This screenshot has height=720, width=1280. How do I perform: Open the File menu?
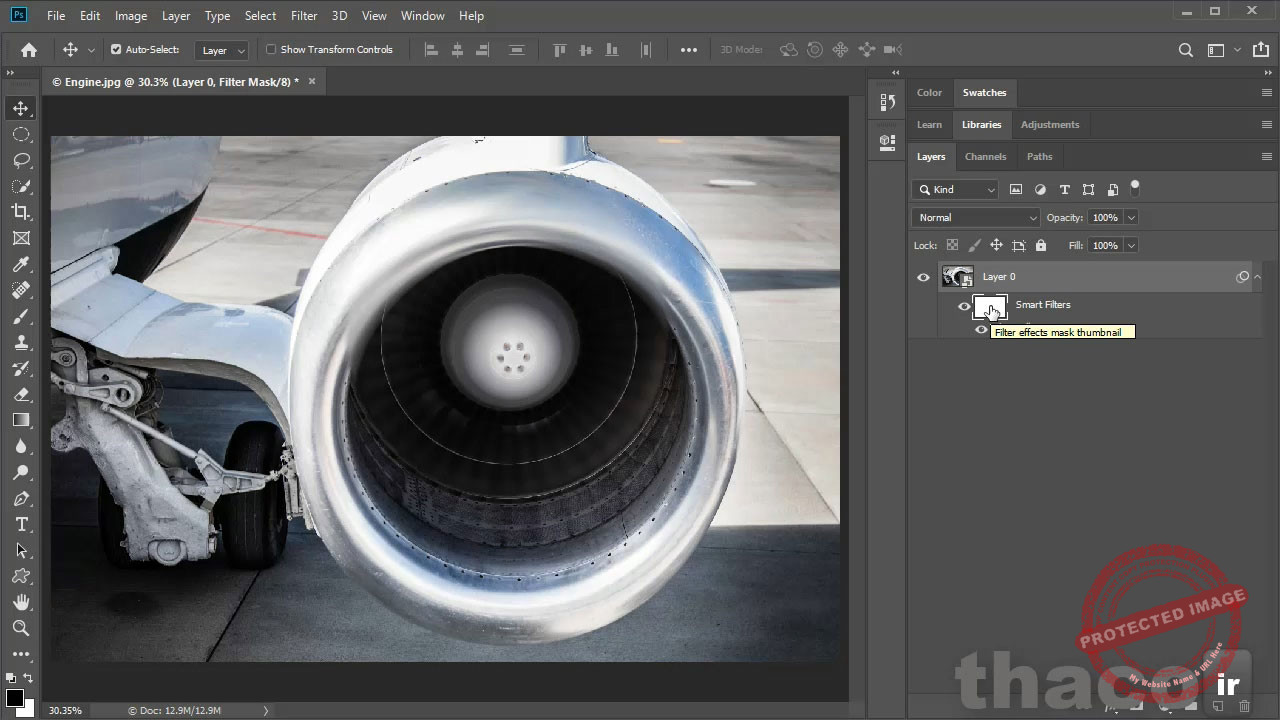[x=56, y=16]
